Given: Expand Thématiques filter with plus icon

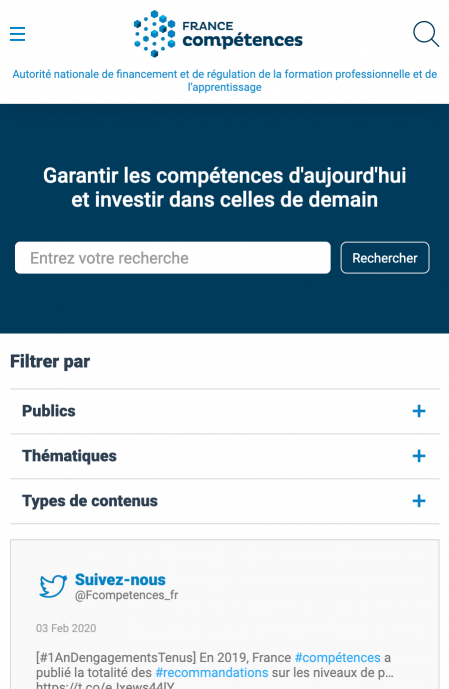Looking at the screenshot, I should (419, 456).
